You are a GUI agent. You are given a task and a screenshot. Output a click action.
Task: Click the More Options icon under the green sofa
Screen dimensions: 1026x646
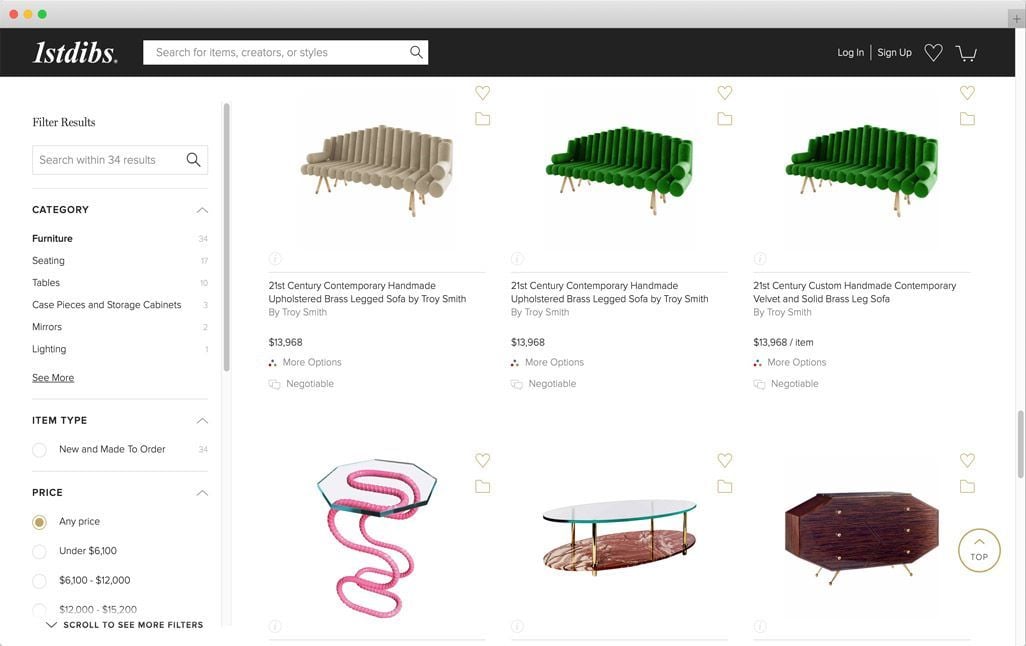click(x=514, y=361)
